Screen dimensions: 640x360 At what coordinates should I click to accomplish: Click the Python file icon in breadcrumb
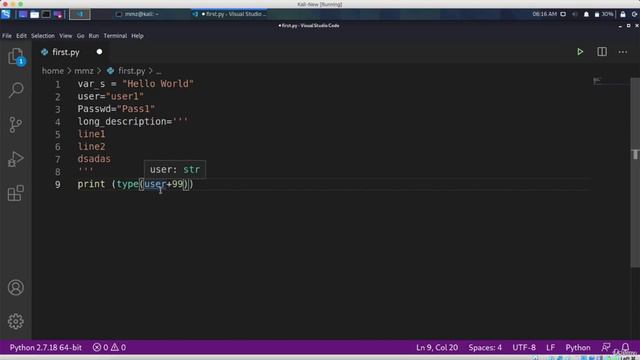pyautogui.click(x=110, y=71)
